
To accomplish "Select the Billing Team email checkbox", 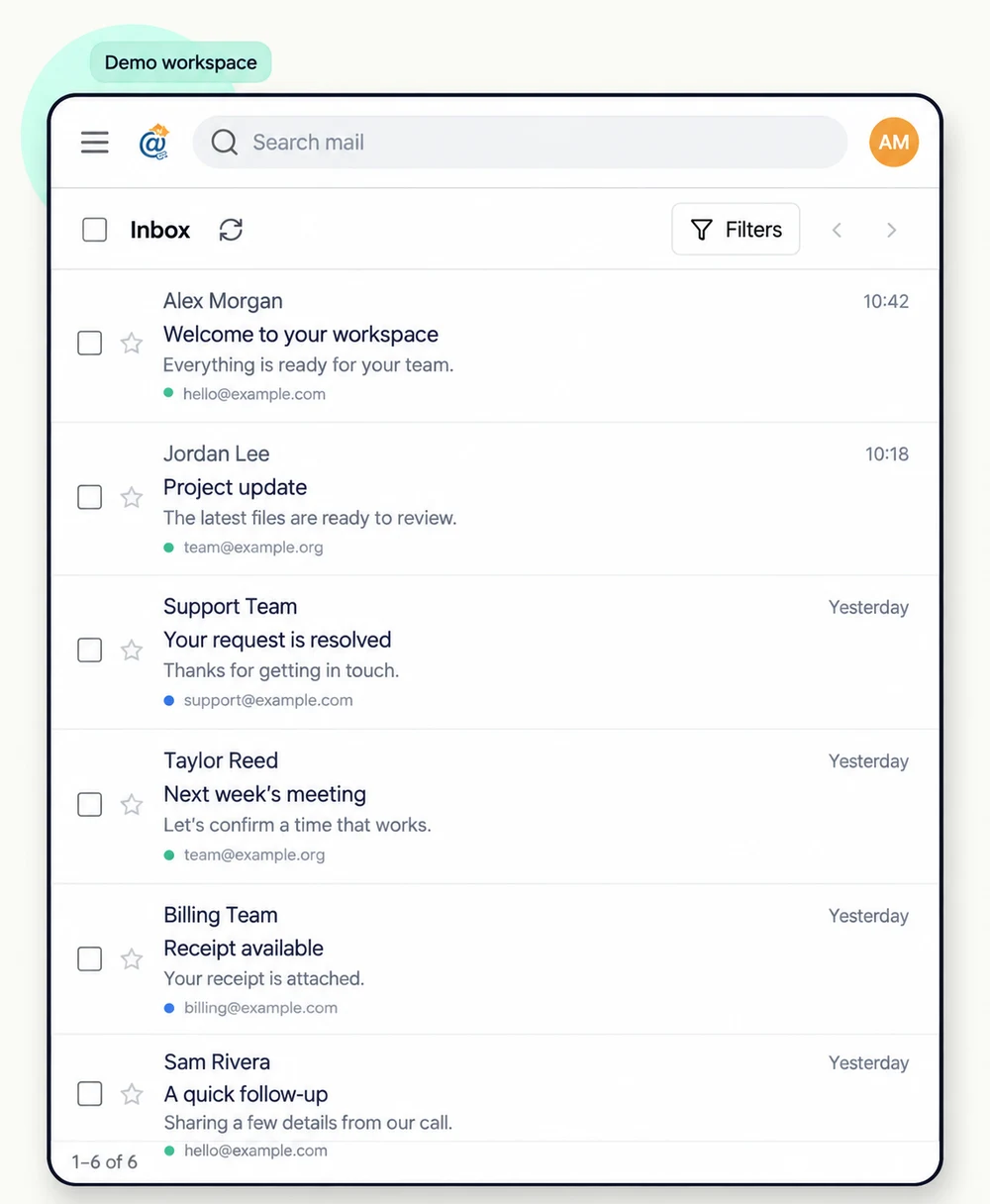I will pyautogui.click(x=90, y=959).
